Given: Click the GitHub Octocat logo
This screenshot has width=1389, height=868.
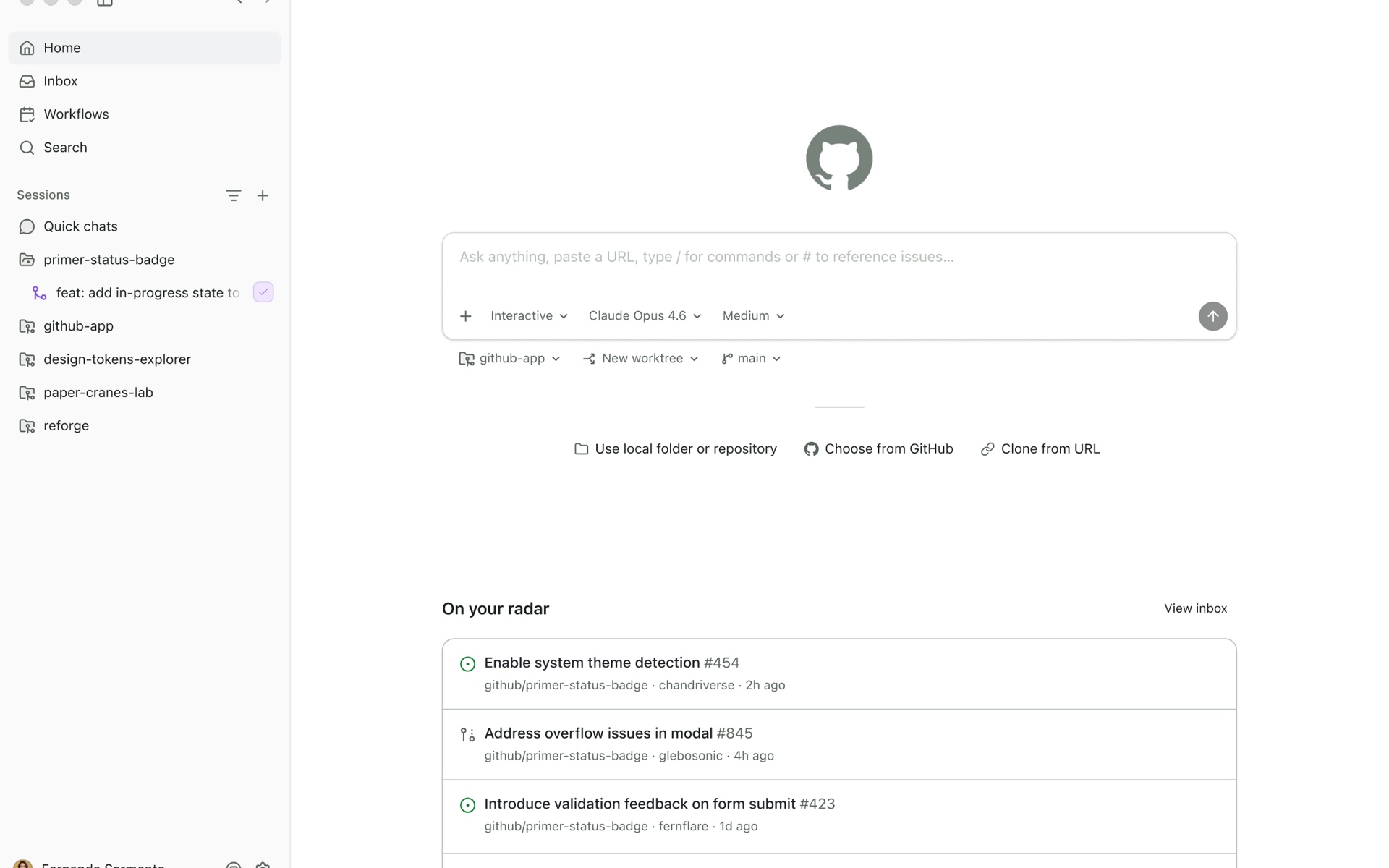Looking at the screenshot, I should (839, 158).
